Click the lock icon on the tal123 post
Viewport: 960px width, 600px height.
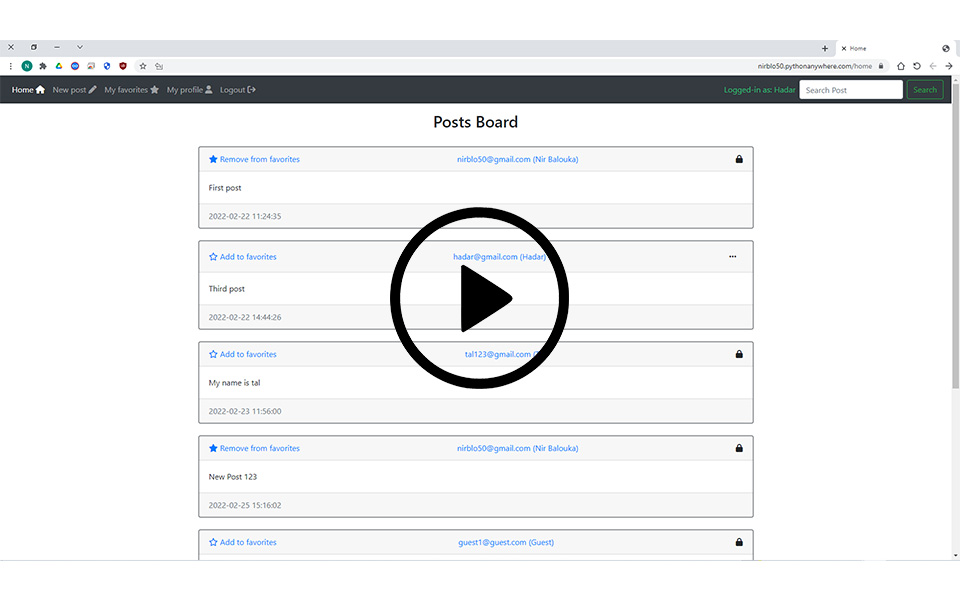[739, 354]
